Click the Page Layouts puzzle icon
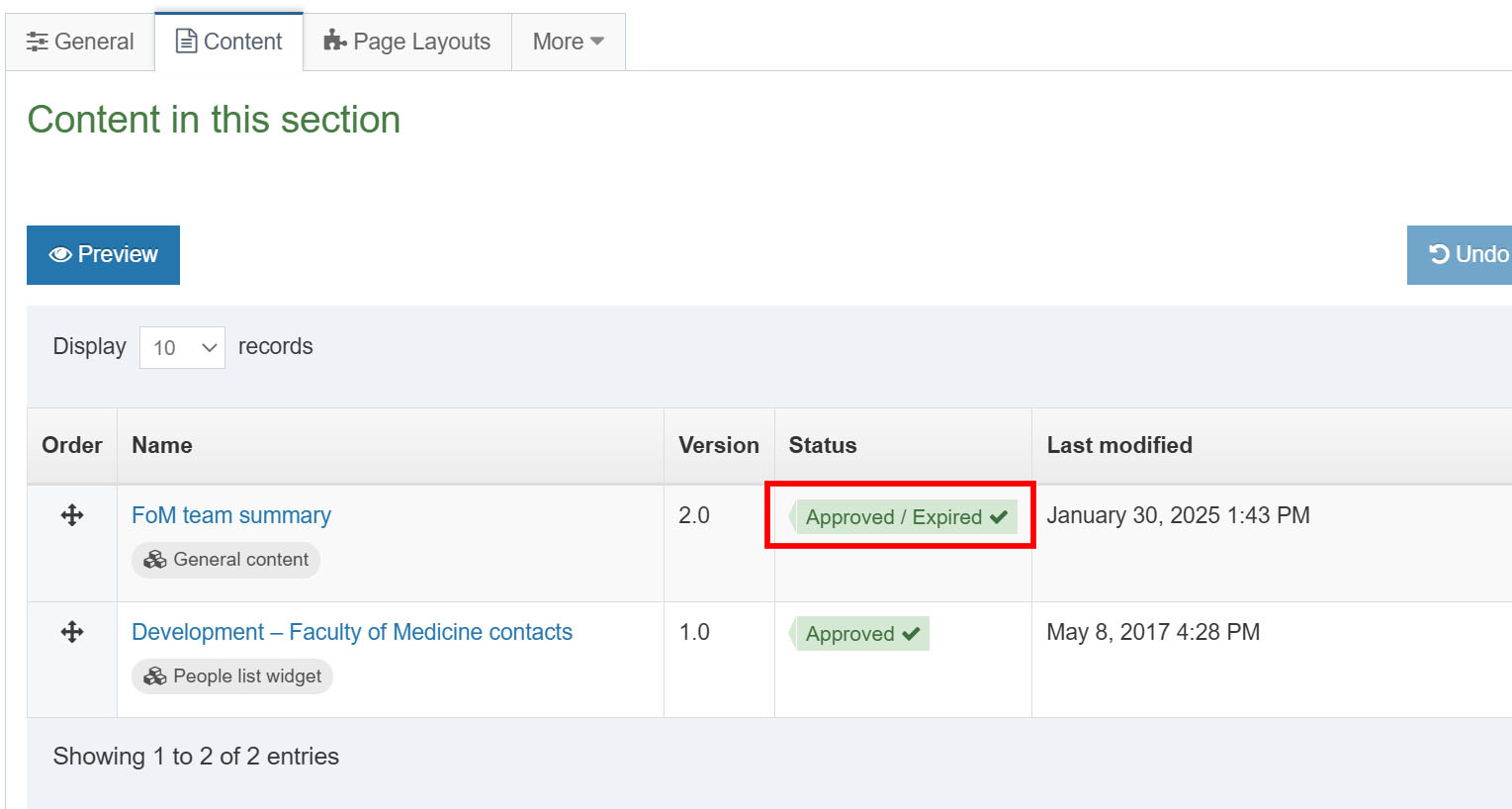Image resolution: width=1512 pixels, height=809 pixels. [x=335, y=41]
